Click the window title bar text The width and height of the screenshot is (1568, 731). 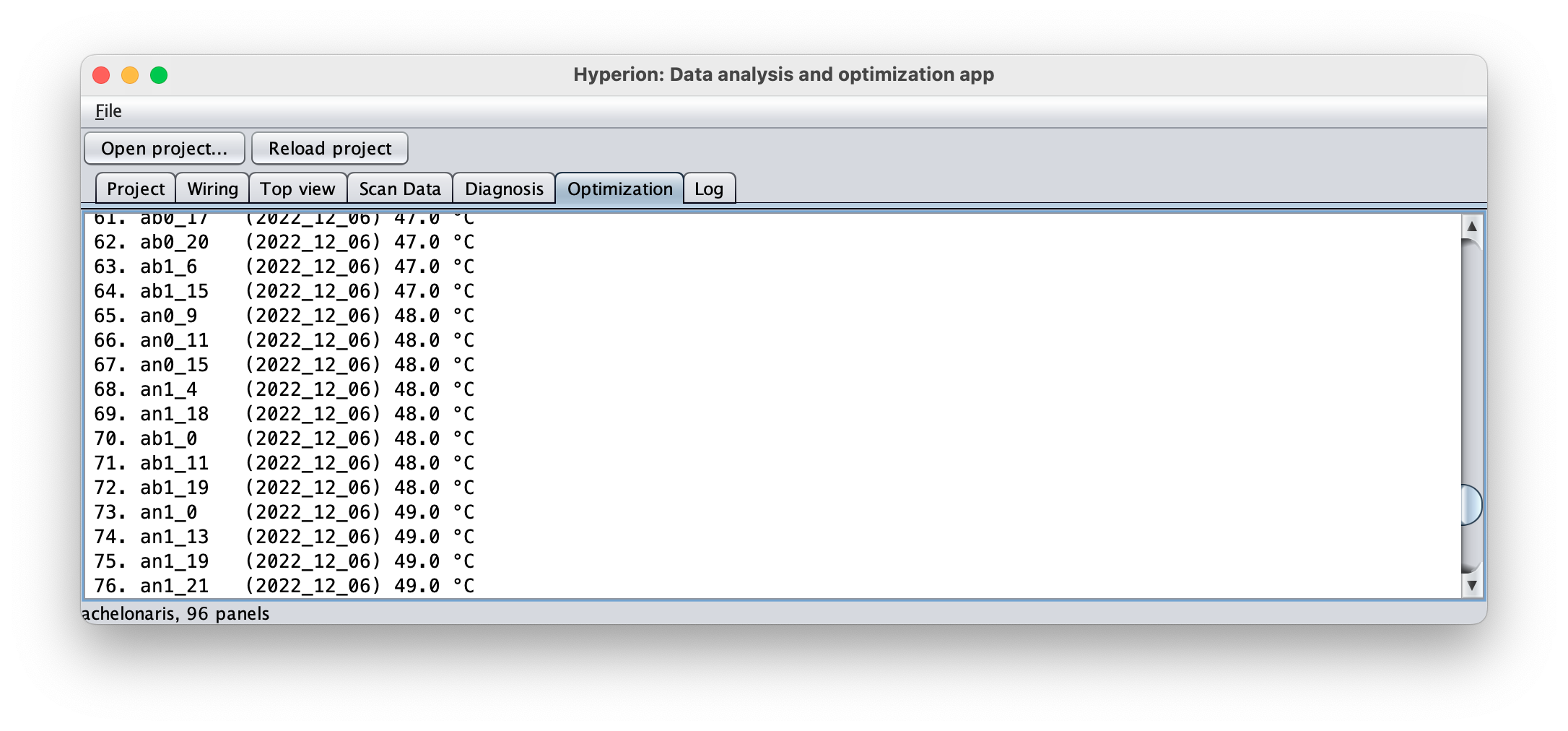783,75
